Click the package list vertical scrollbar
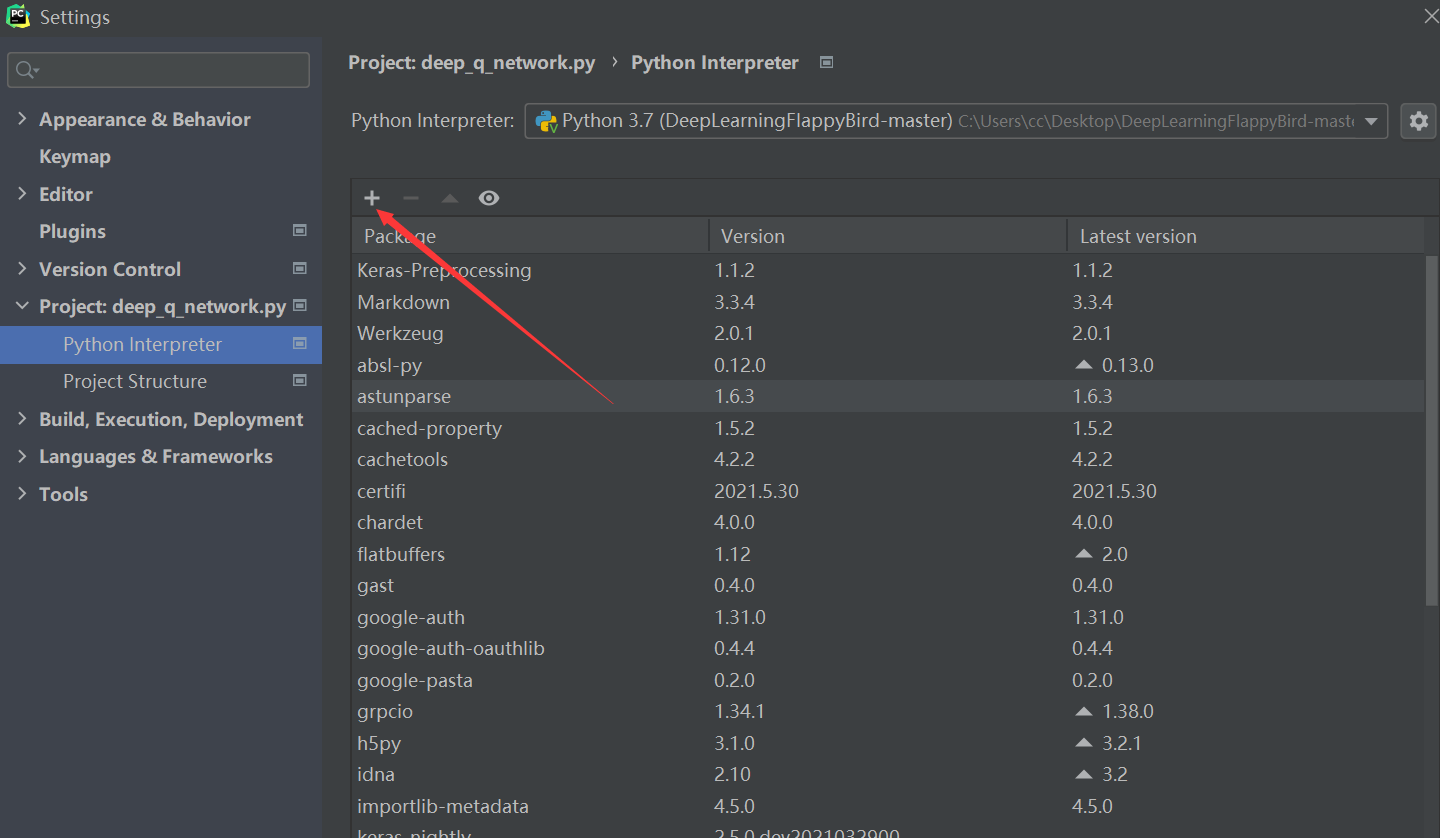The image size is (1440, 838). coord(1432,430)
